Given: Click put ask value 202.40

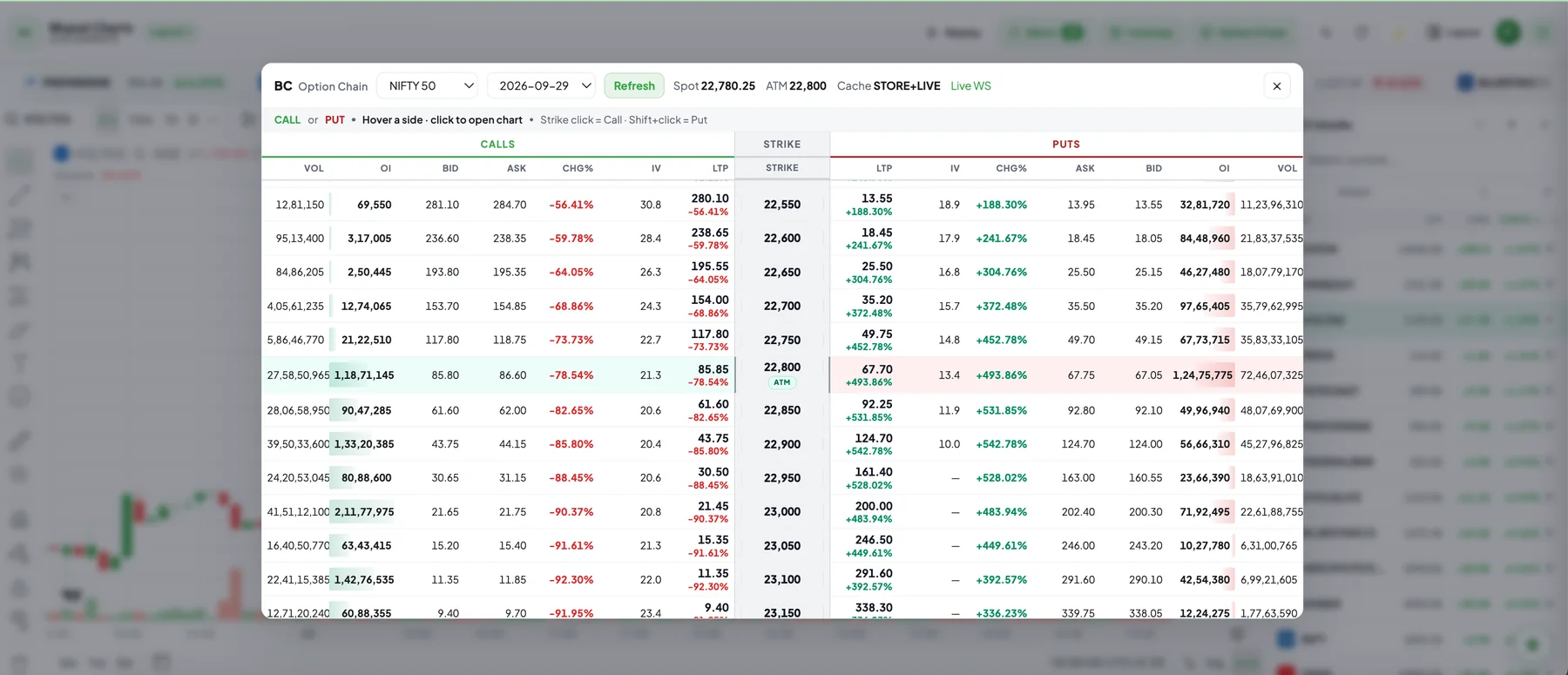Looking at the screenshot, I should pos(1078,512).
